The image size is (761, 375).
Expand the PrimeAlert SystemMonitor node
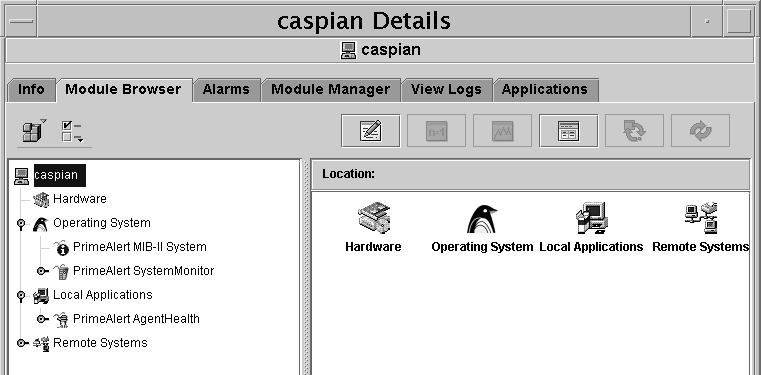pos(43,271)
